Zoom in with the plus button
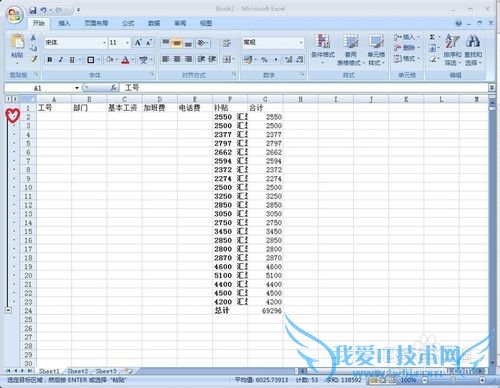 click(x=482, y=380)
